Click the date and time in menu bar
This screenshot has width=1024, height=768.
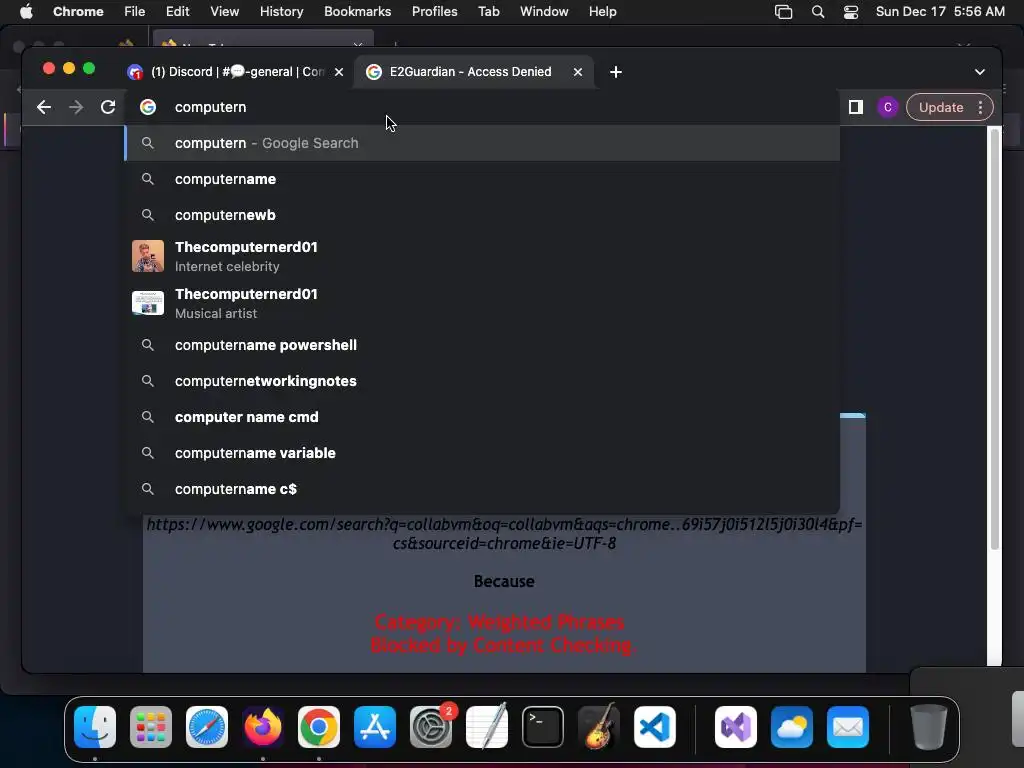[940, 11]
